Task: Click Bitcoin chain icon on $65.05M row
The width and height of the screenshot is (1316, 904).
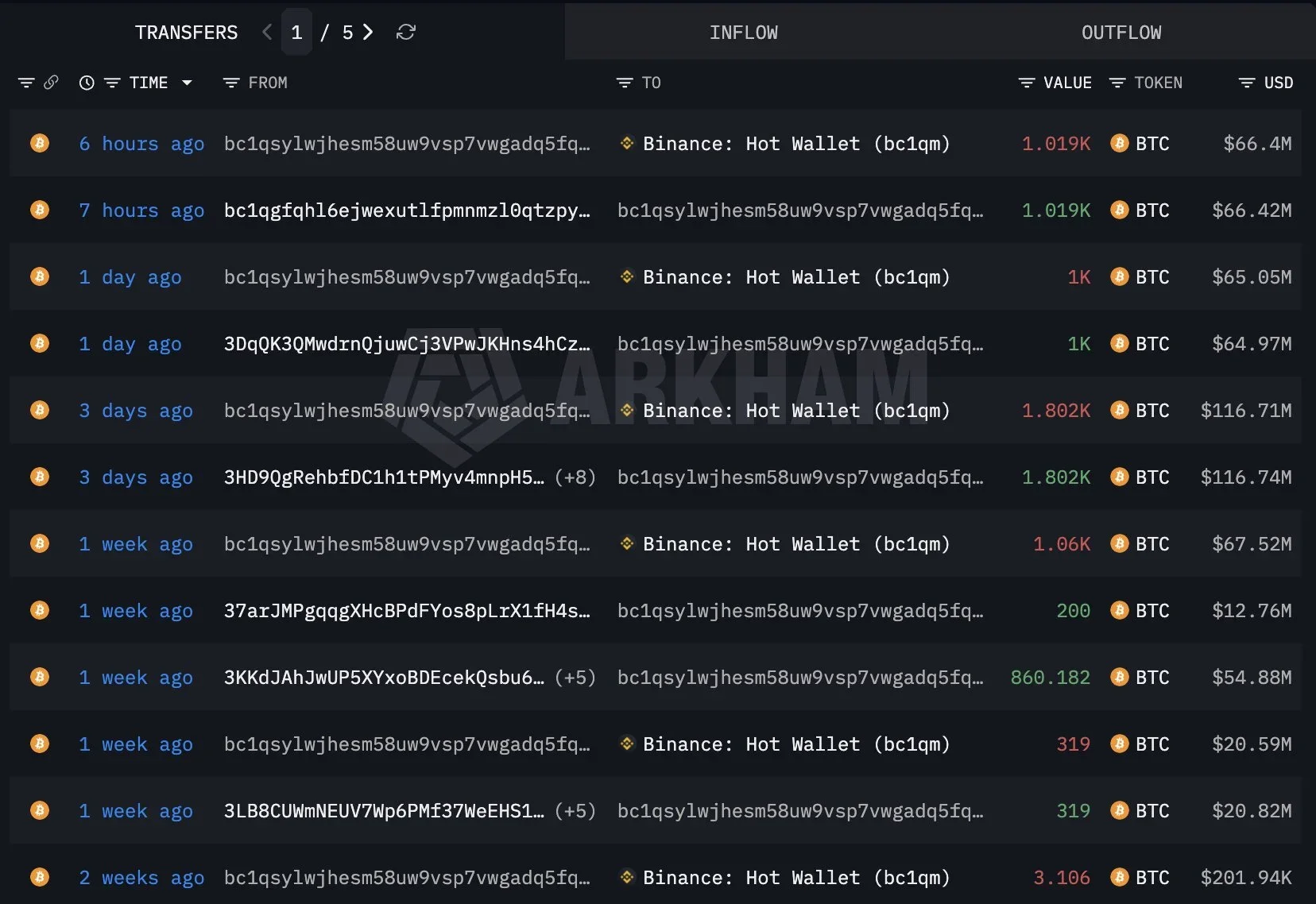Action: click(40, 276)
